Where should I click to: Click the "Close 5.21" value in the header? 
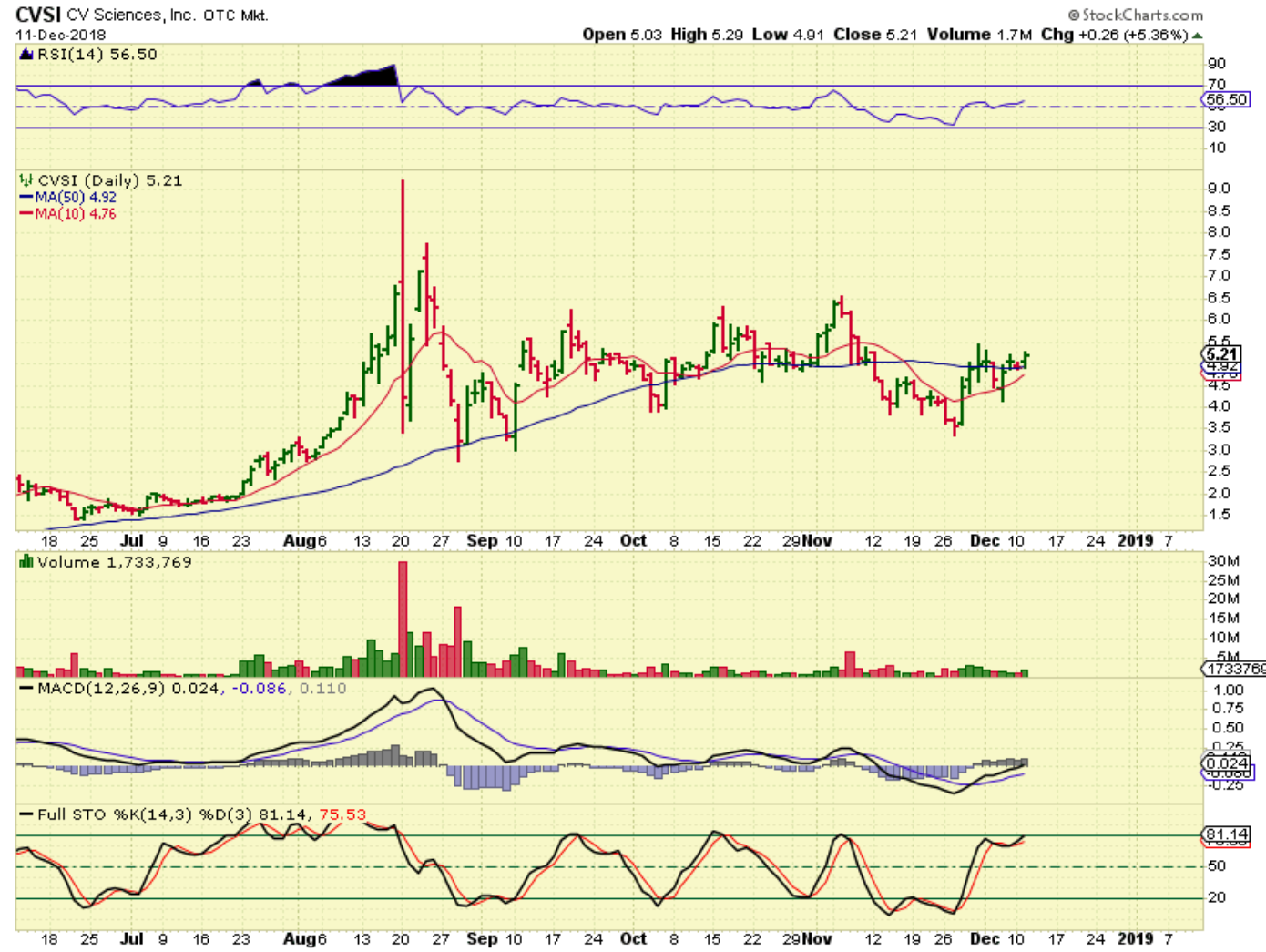pos(875,35)
